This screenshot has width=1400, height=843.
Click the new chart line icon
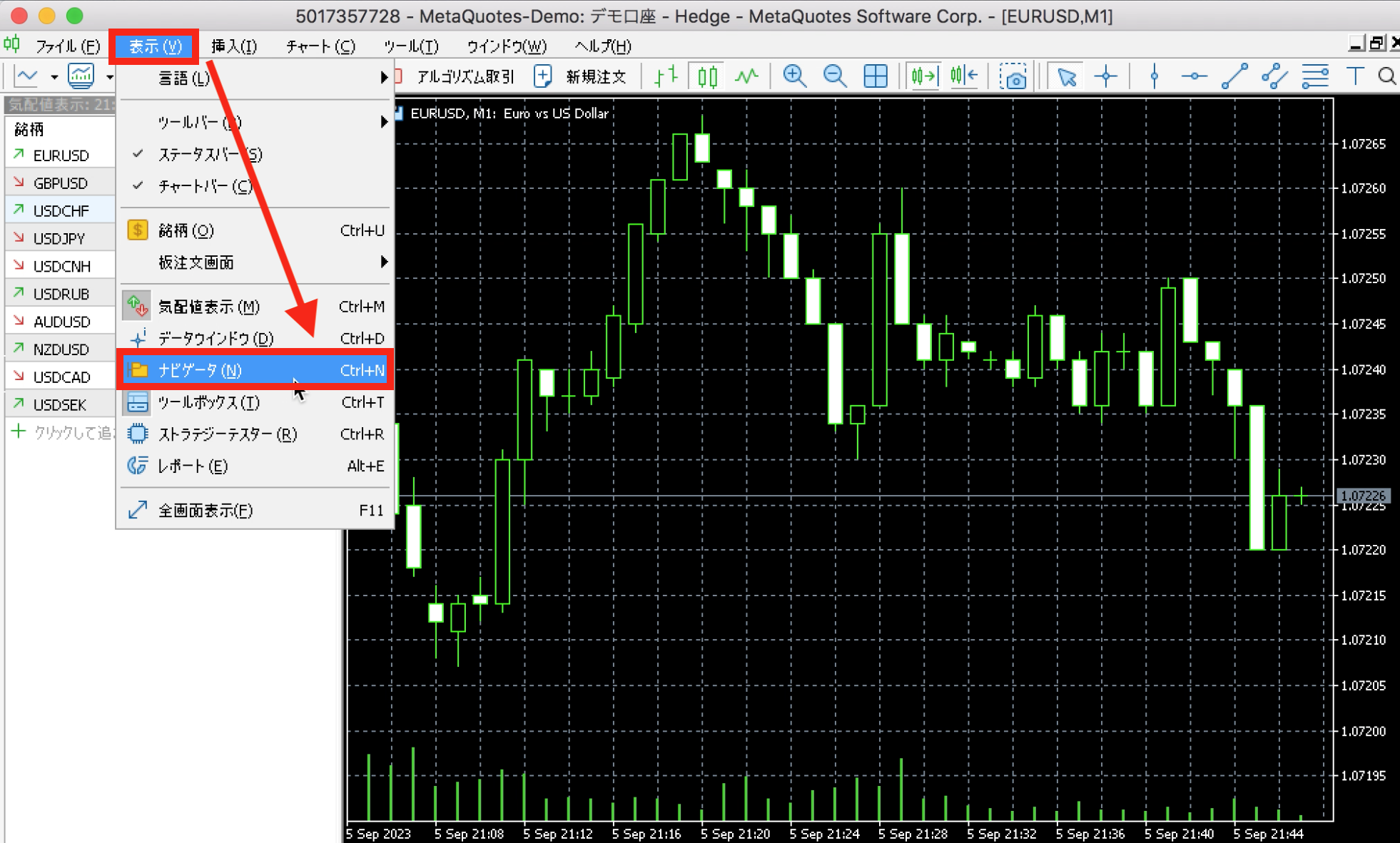(27, 76)
